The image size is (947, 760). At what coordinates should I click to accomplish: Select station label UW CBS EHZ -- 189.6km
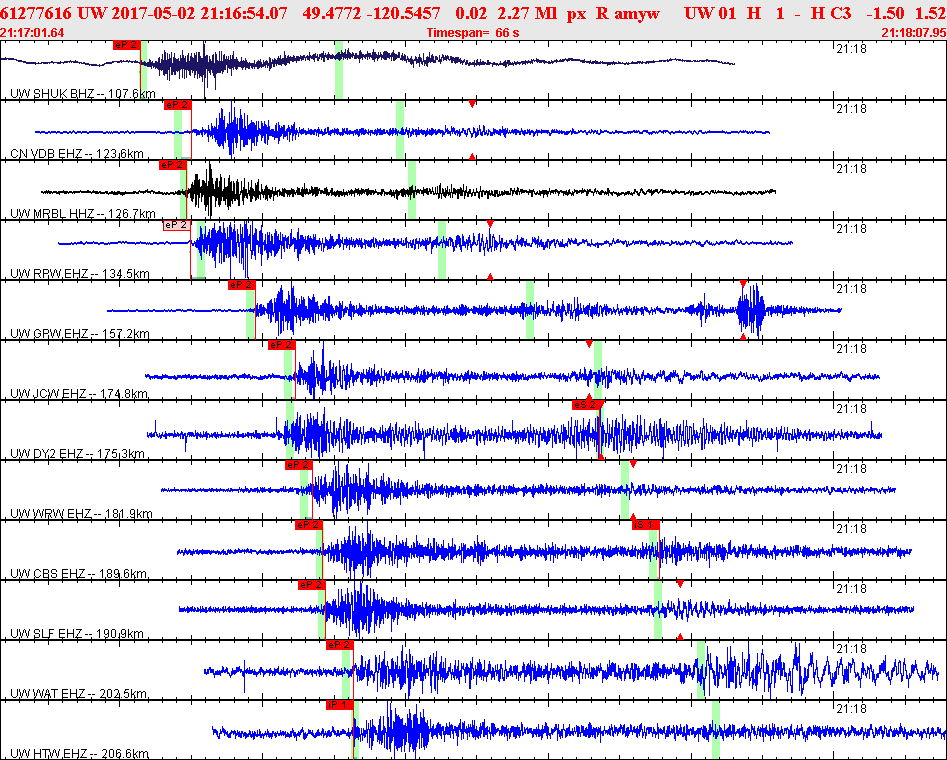click(x=79, y=573)
